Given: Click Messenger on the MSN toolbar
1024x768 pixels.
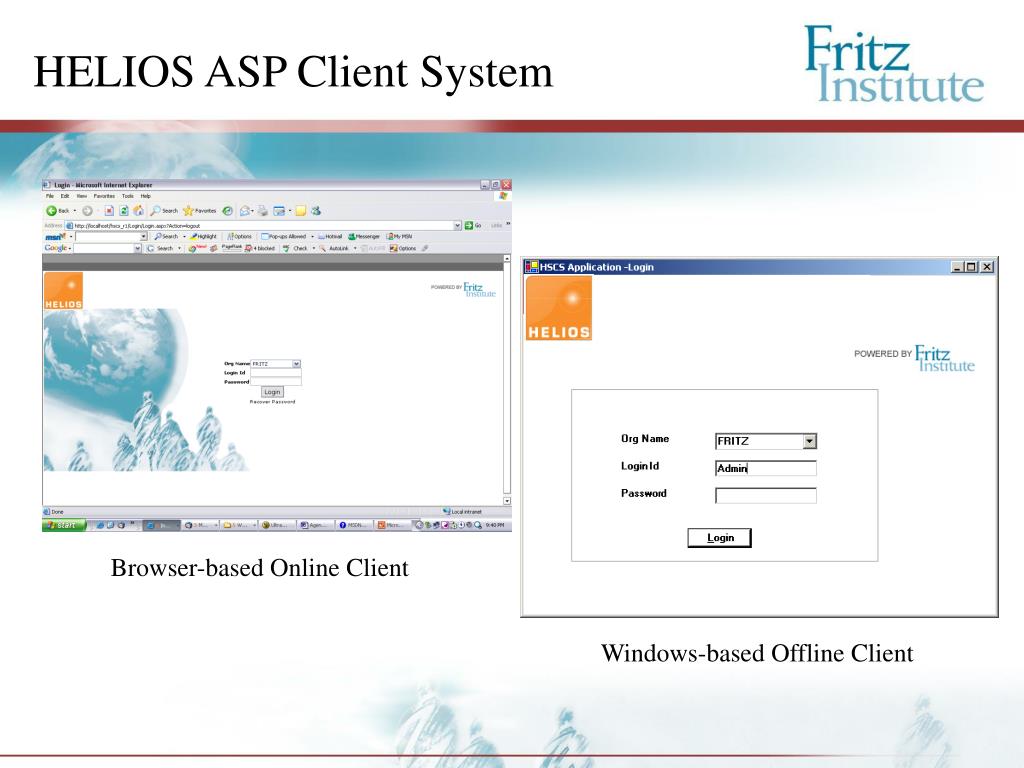Looking at the screenshot, I should (364, 236).
